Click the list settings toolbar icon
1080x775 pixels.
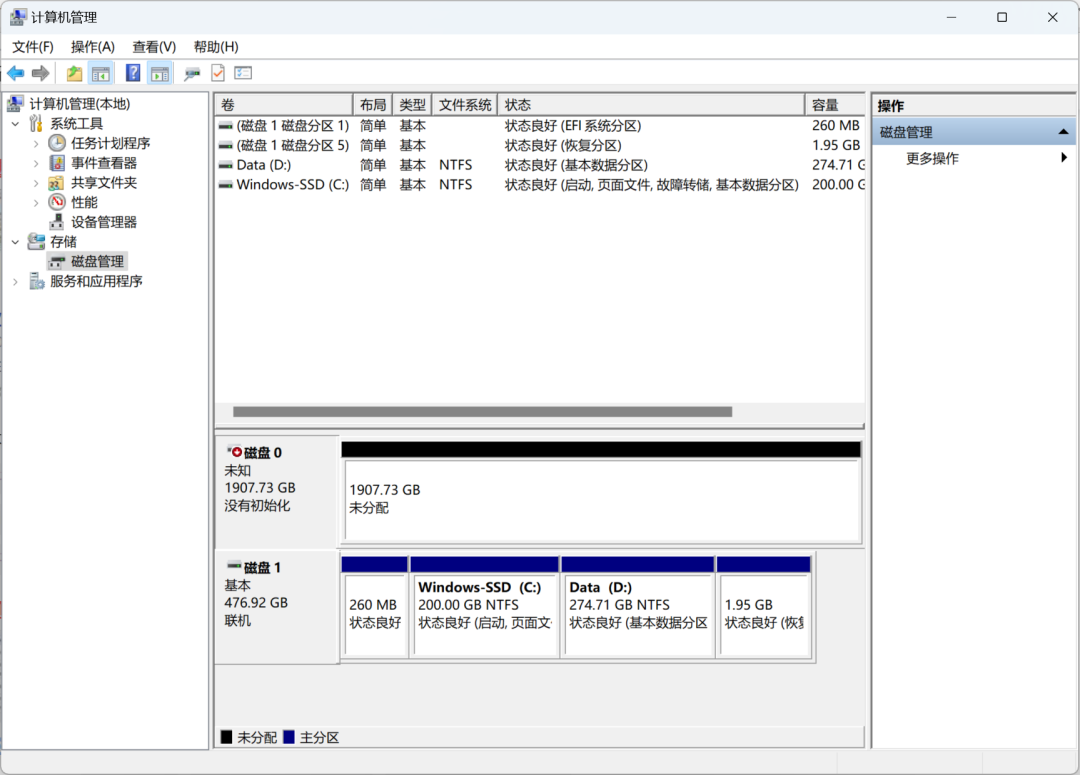point(243,73)
